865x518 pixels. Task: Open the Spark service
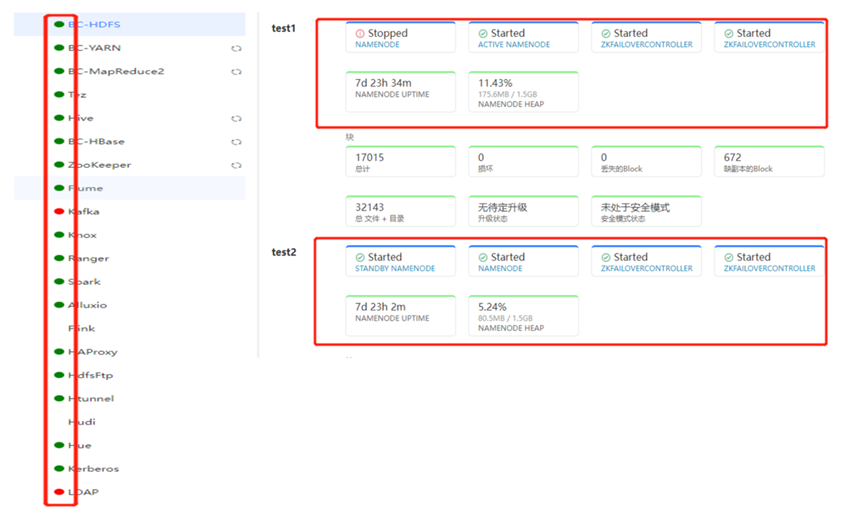[x=84, y=282]
